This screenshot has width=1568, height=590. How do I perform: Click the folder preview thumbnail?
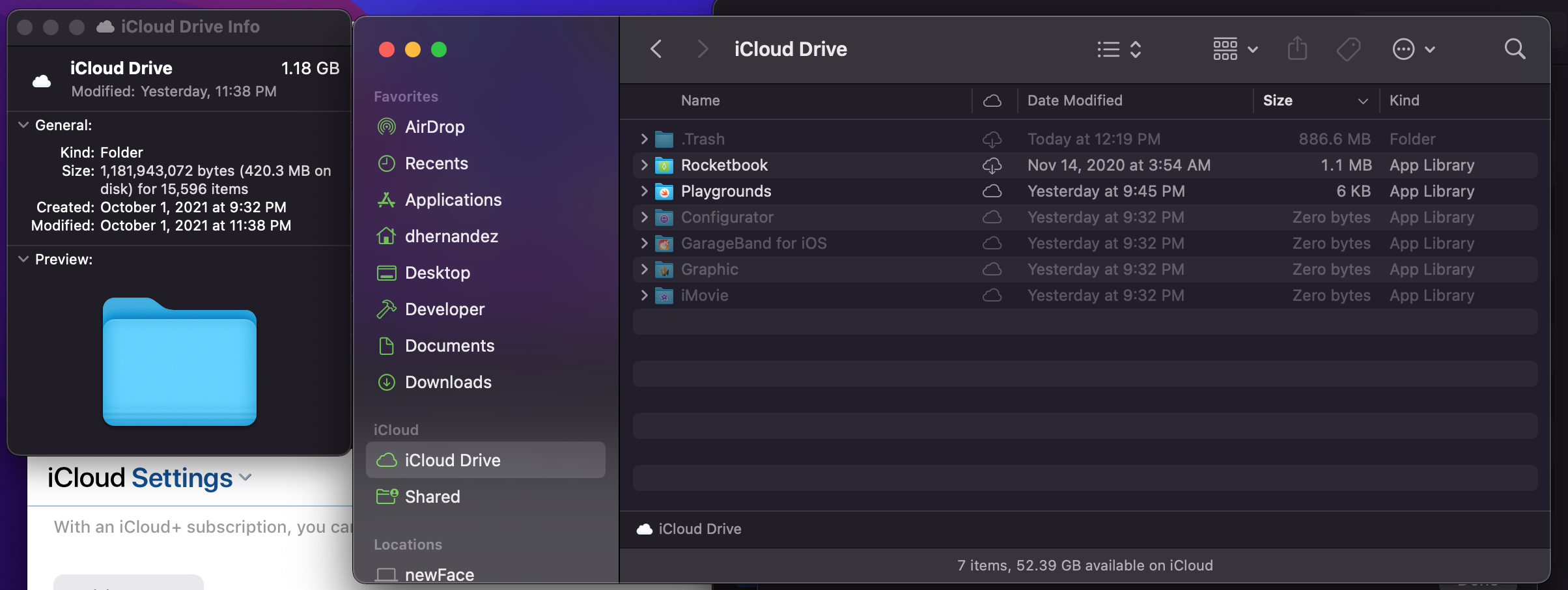point(180,361)
